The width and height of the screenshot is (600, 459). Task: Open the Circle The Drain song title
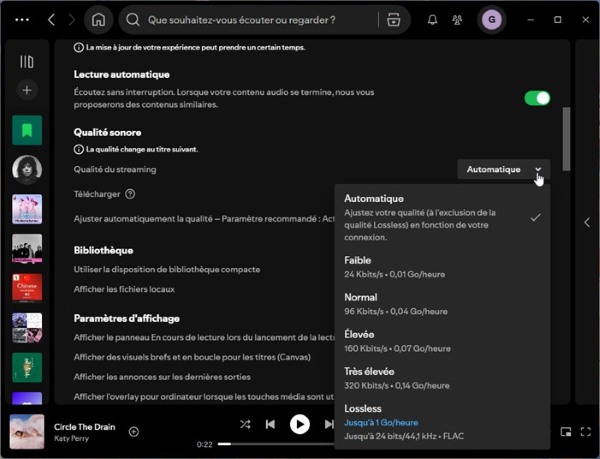[x=85, y=426]
